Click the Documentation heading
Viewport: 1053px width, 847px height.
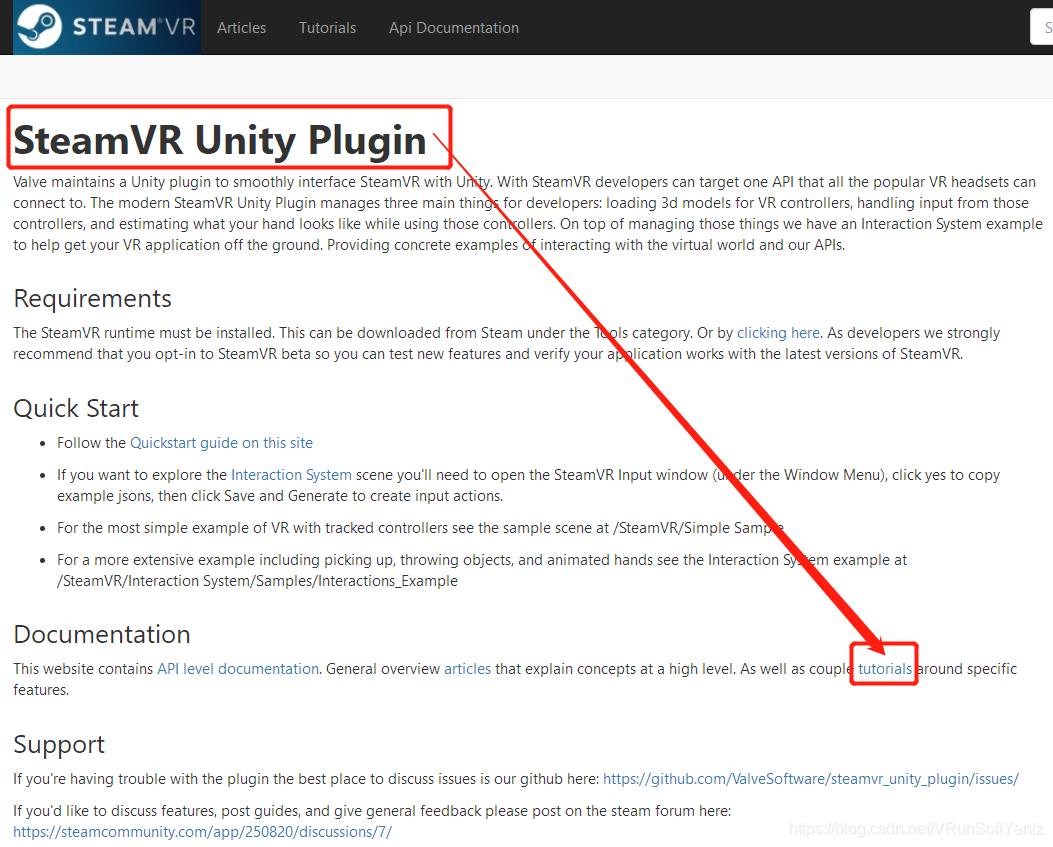click(101, 634)
